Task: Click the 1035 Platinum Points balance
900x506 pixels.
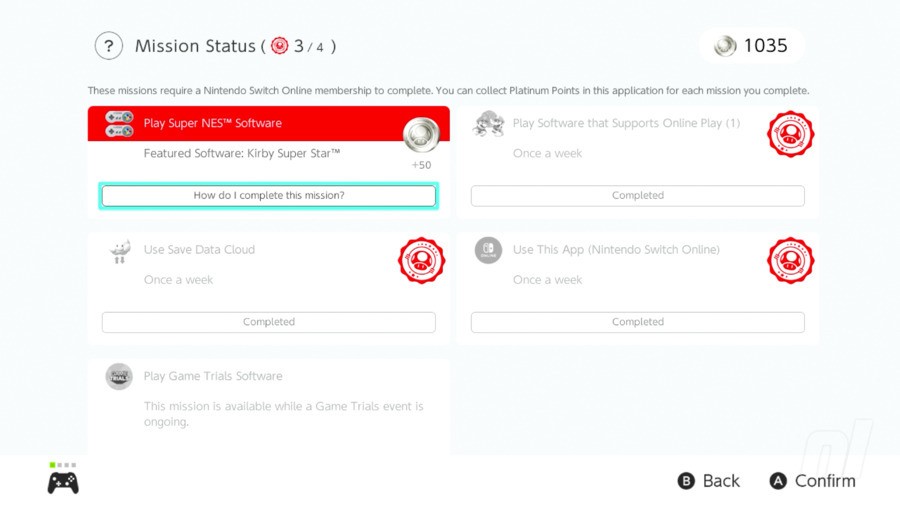Action: pos(752,46)
